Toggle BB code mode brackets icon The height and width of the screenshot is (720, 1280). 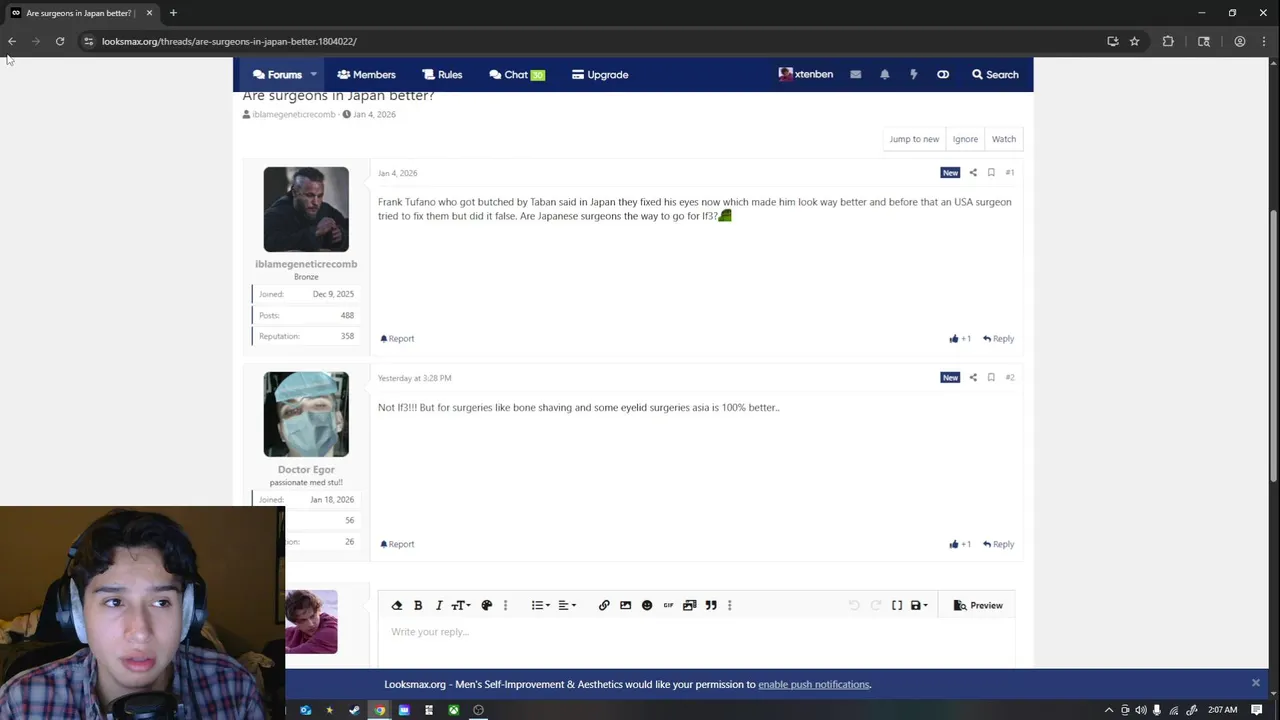click(897, 605)
